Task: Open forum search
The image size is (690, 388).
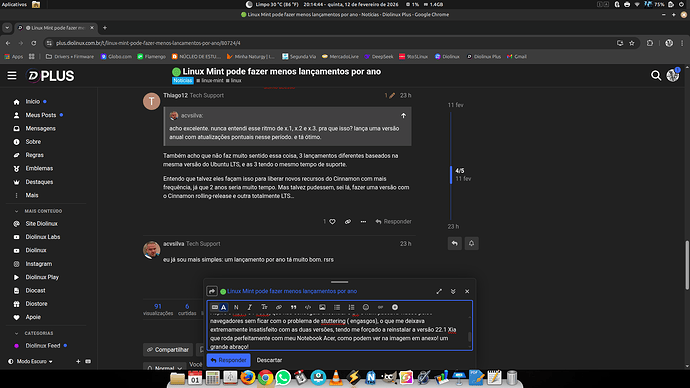Action: coord(656,76)
